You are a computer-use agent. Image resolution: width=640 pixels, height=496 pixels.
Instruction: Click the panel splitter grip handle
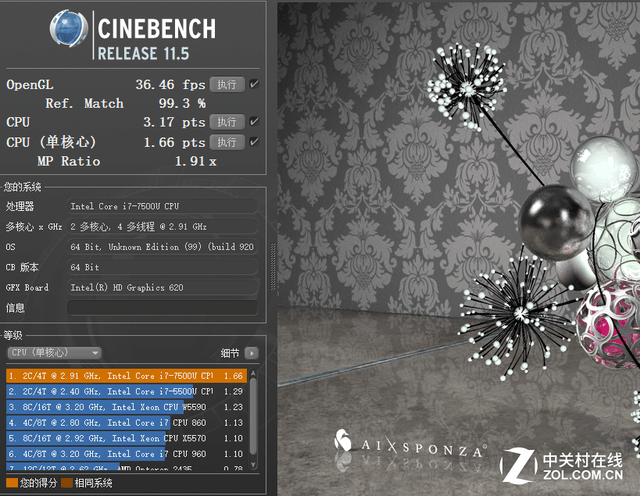273,267
